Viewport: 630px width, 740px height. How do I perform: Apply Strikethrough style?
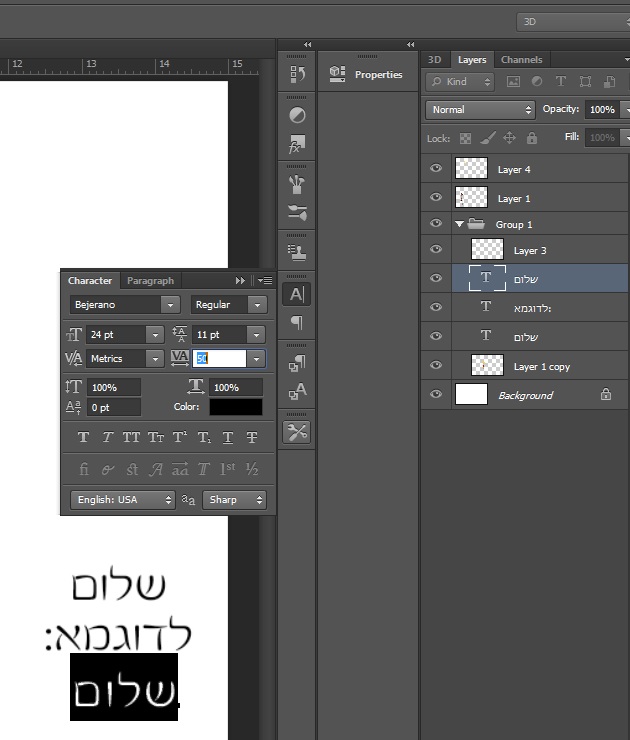252,437
